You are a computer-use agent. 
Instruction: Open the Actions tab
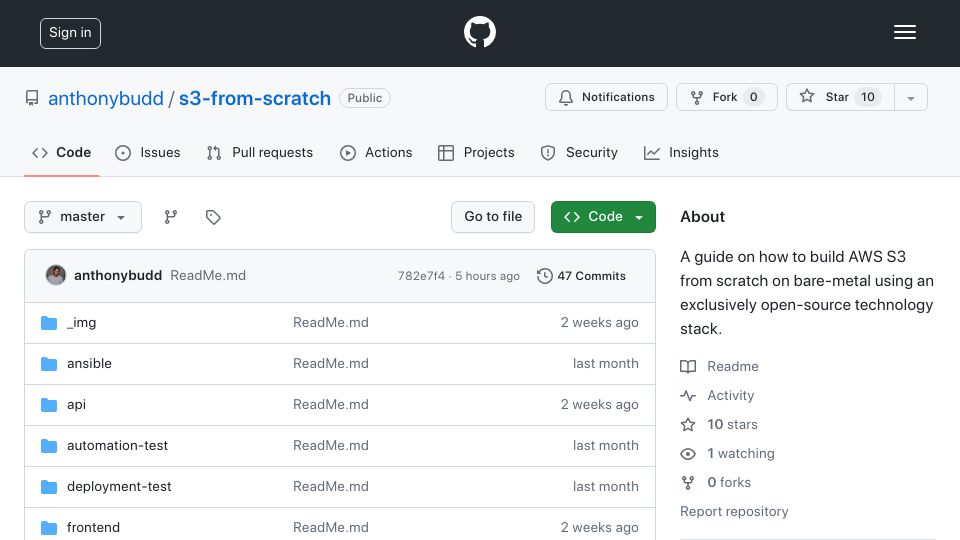point(376,152)
